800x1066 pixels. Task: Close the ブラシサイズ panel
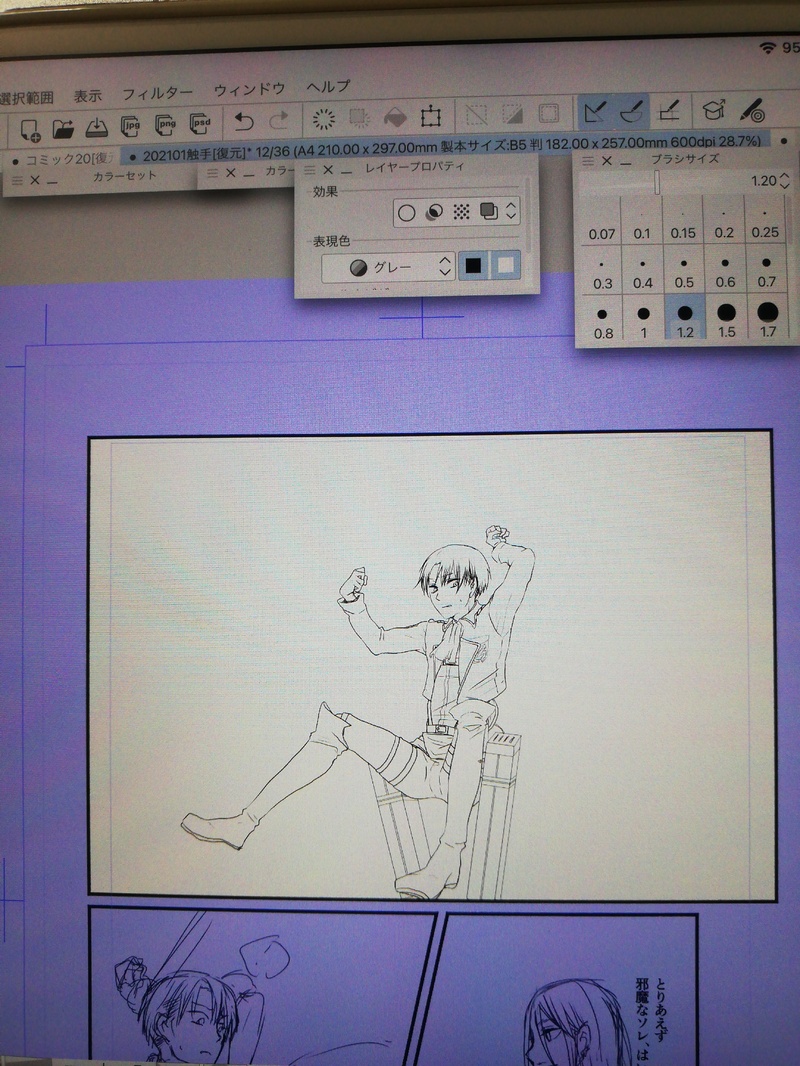tap(607, 161)
